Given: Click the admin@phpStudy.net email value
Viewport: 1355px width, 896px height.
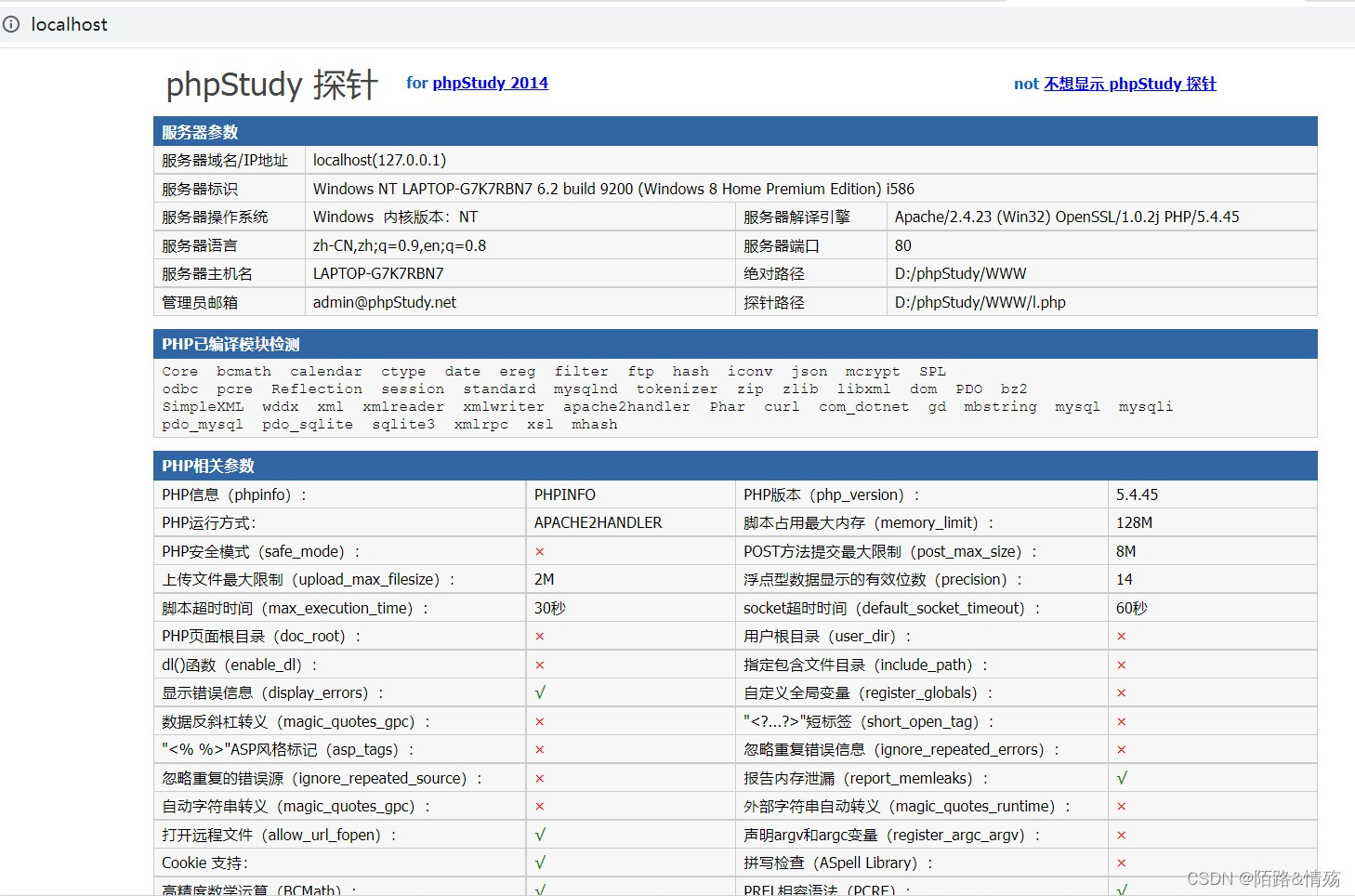Looking at the screenshot, I should click(385, 302).
